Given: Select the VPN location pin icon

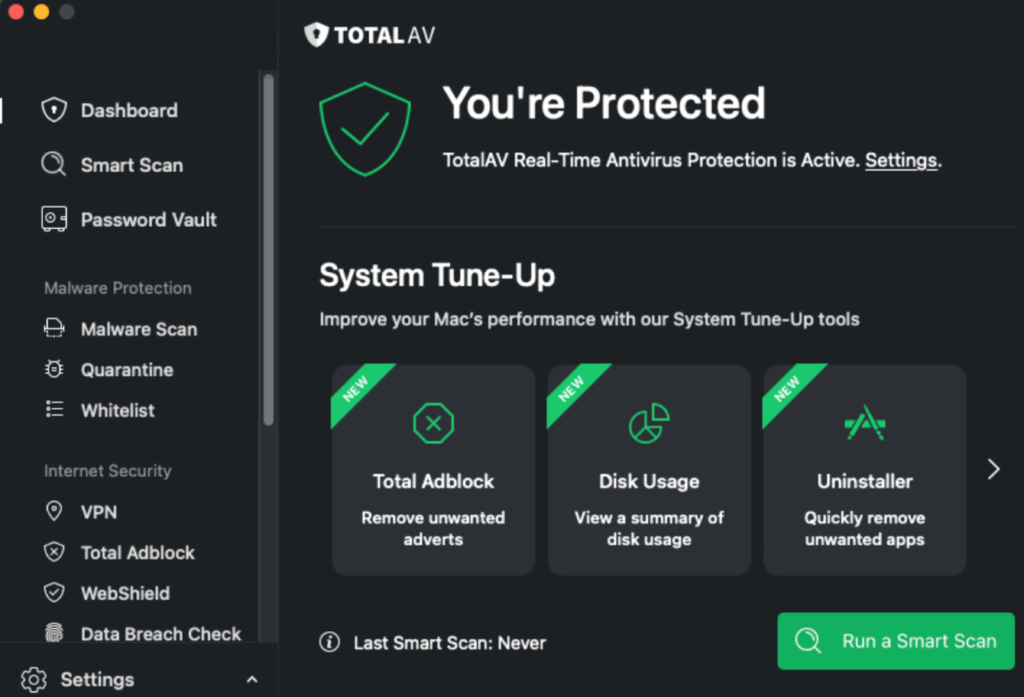Looking at the screenshot, I should click(54, 511).
